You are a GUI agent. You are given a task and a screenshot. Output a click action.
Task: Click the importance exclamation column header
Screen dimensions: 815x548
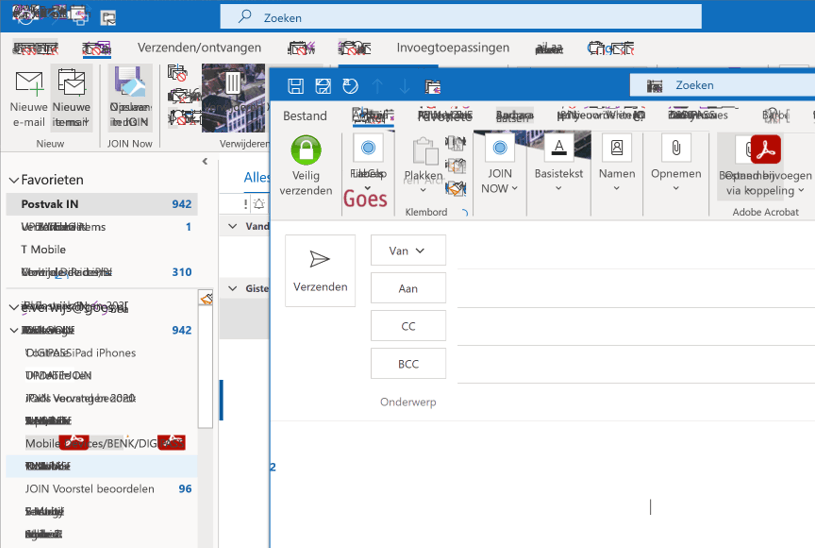tap(246, 204)
